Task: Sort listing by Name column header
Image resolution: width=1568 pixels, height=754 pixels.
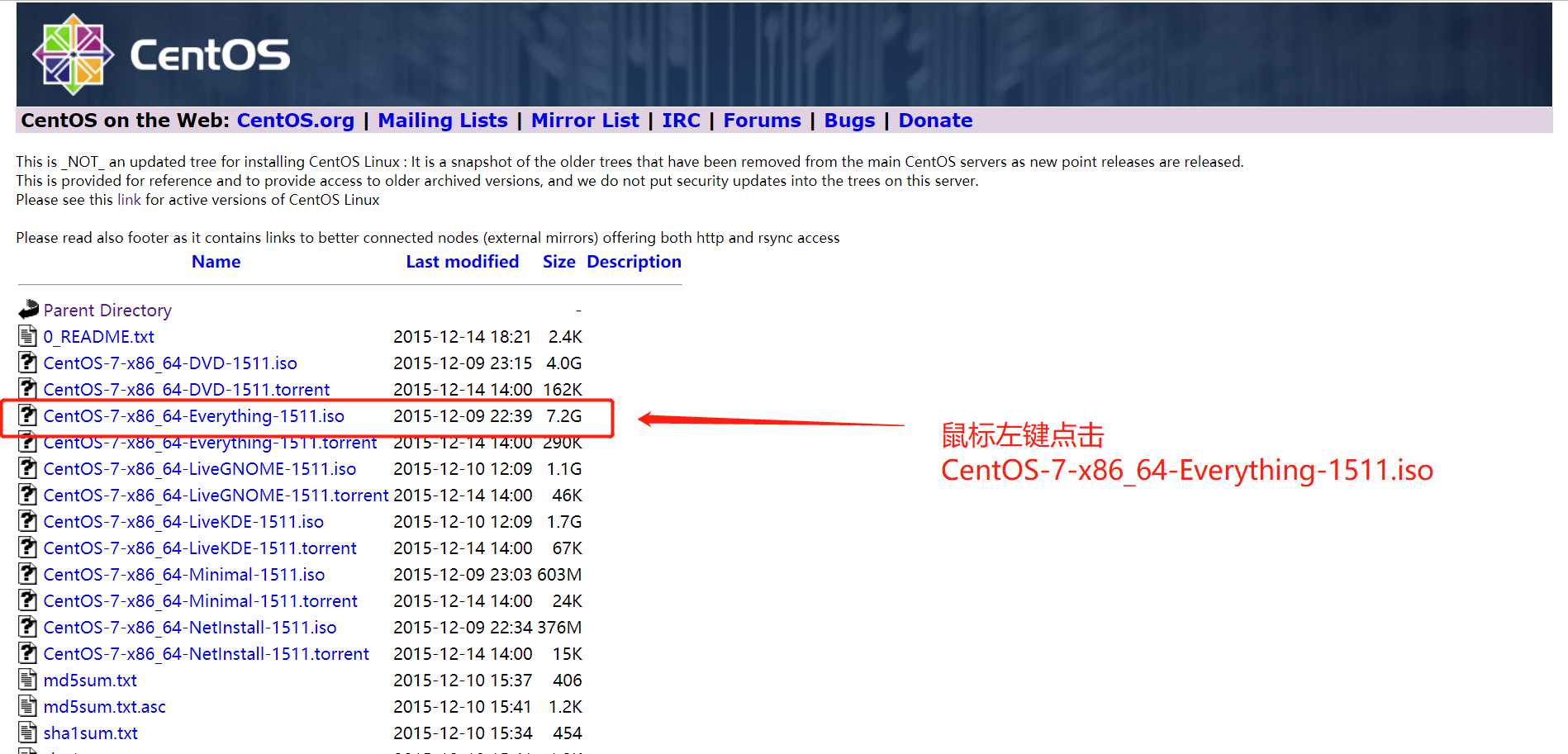Action: (216, 262)
